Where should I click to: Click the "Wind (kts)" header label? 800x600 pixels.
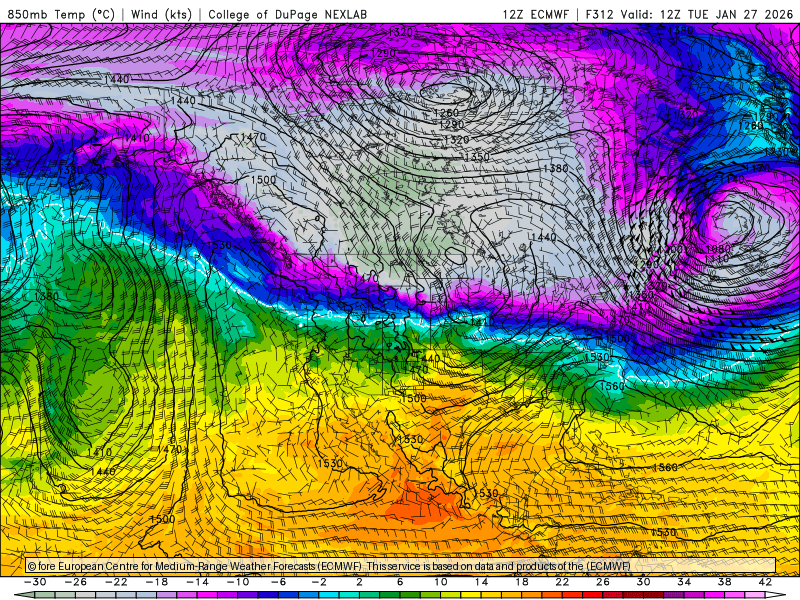[x=161, y=14]
